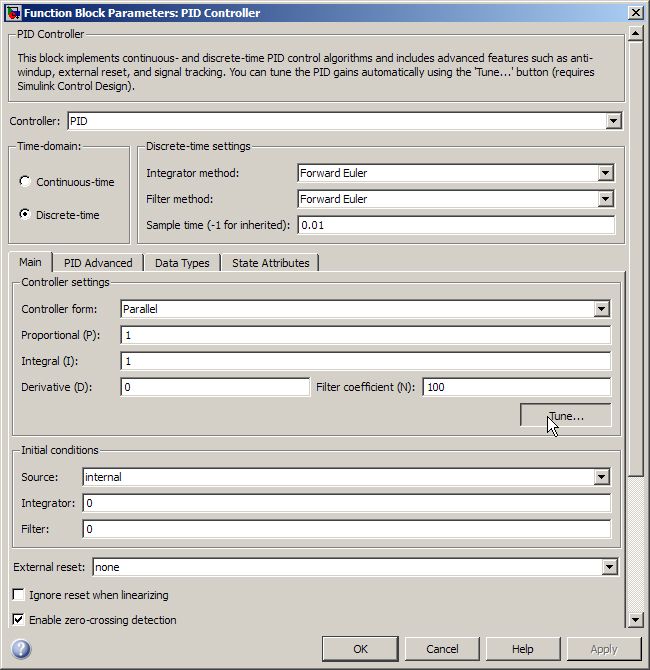Viewport: 650px width, 670px height.
Task: Expand the Integrator method dropdown
Action: click(605, 173)
